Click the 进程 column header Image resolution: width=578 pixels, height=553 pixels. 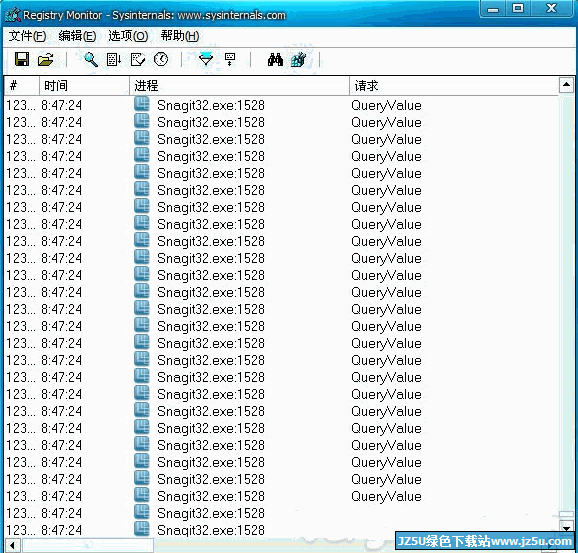[x=239, y=86]
